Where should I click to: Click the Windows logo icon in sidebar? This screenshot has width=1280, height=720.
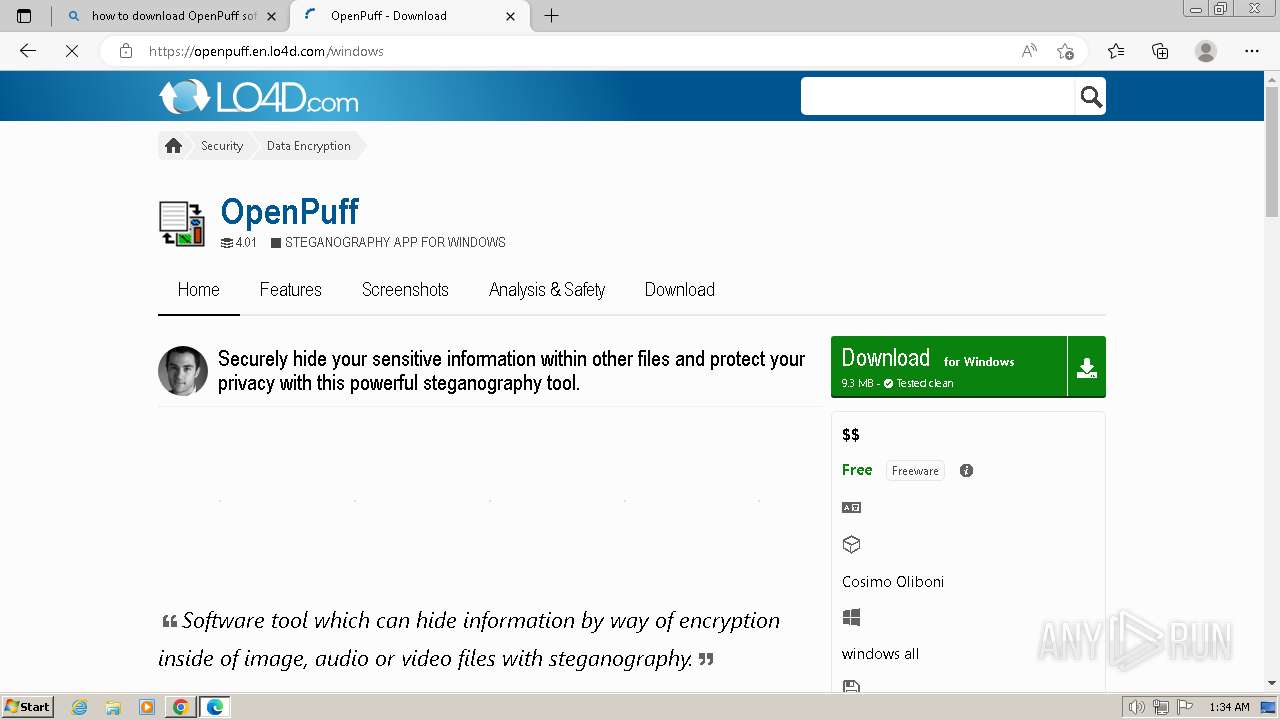pyautogui.click(x=851, y=618)
